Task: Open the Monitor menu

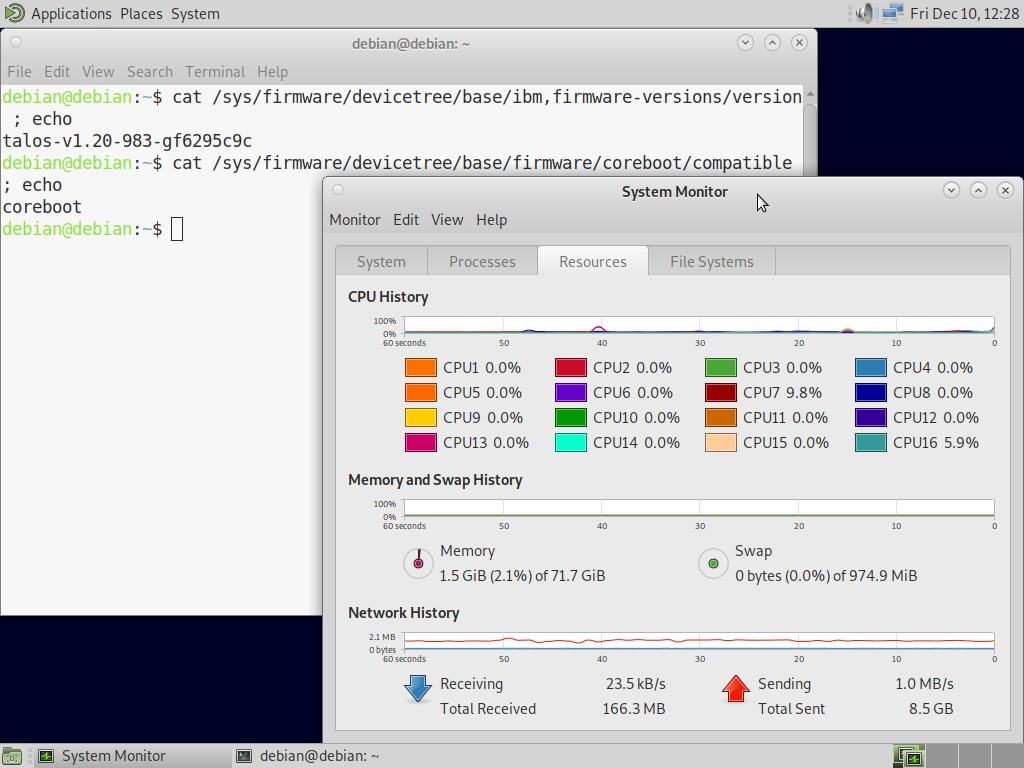Action: click(354, 219)
